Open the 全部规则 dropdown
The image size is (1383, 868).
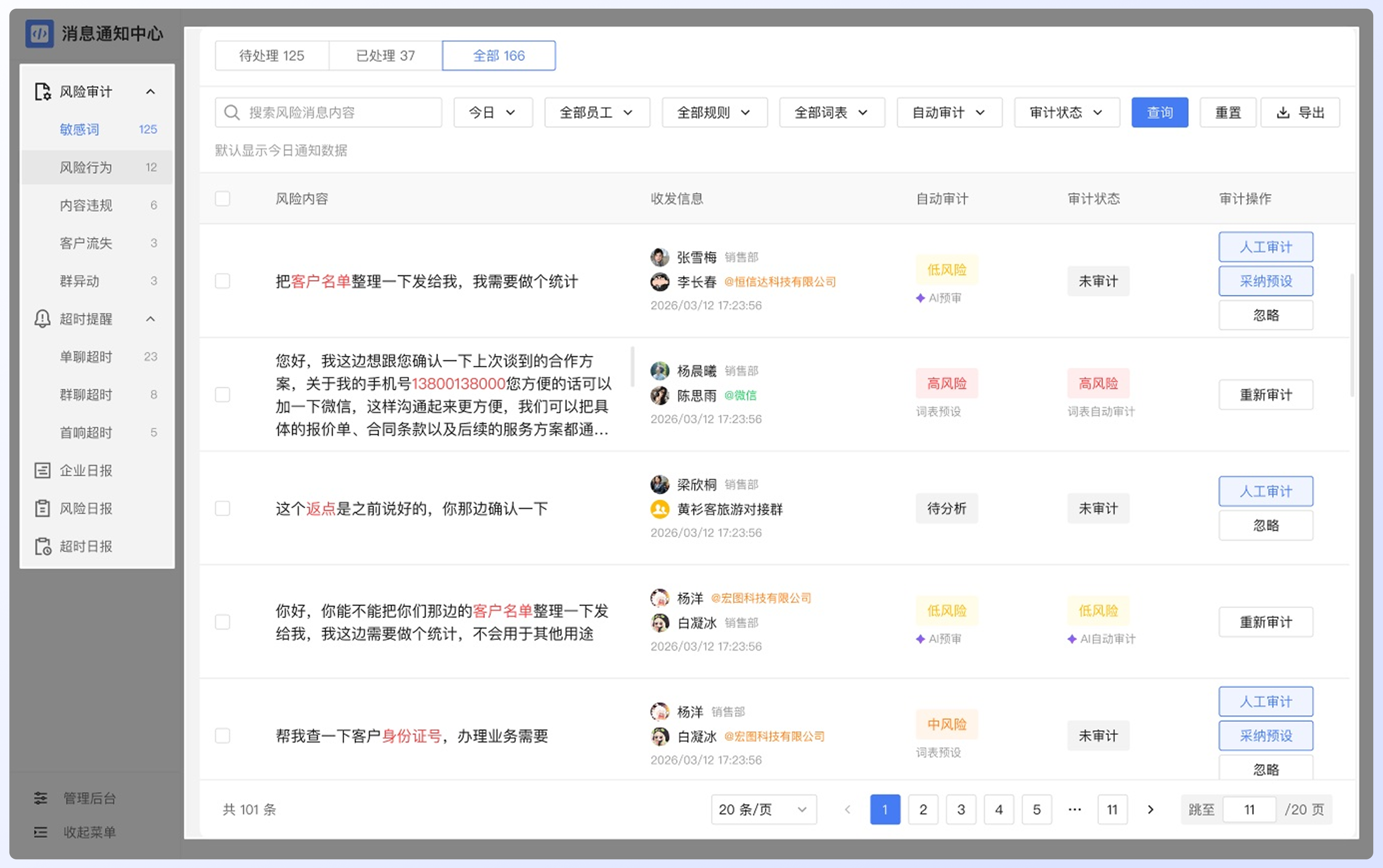pyautogui.click(x=715, y=112)
